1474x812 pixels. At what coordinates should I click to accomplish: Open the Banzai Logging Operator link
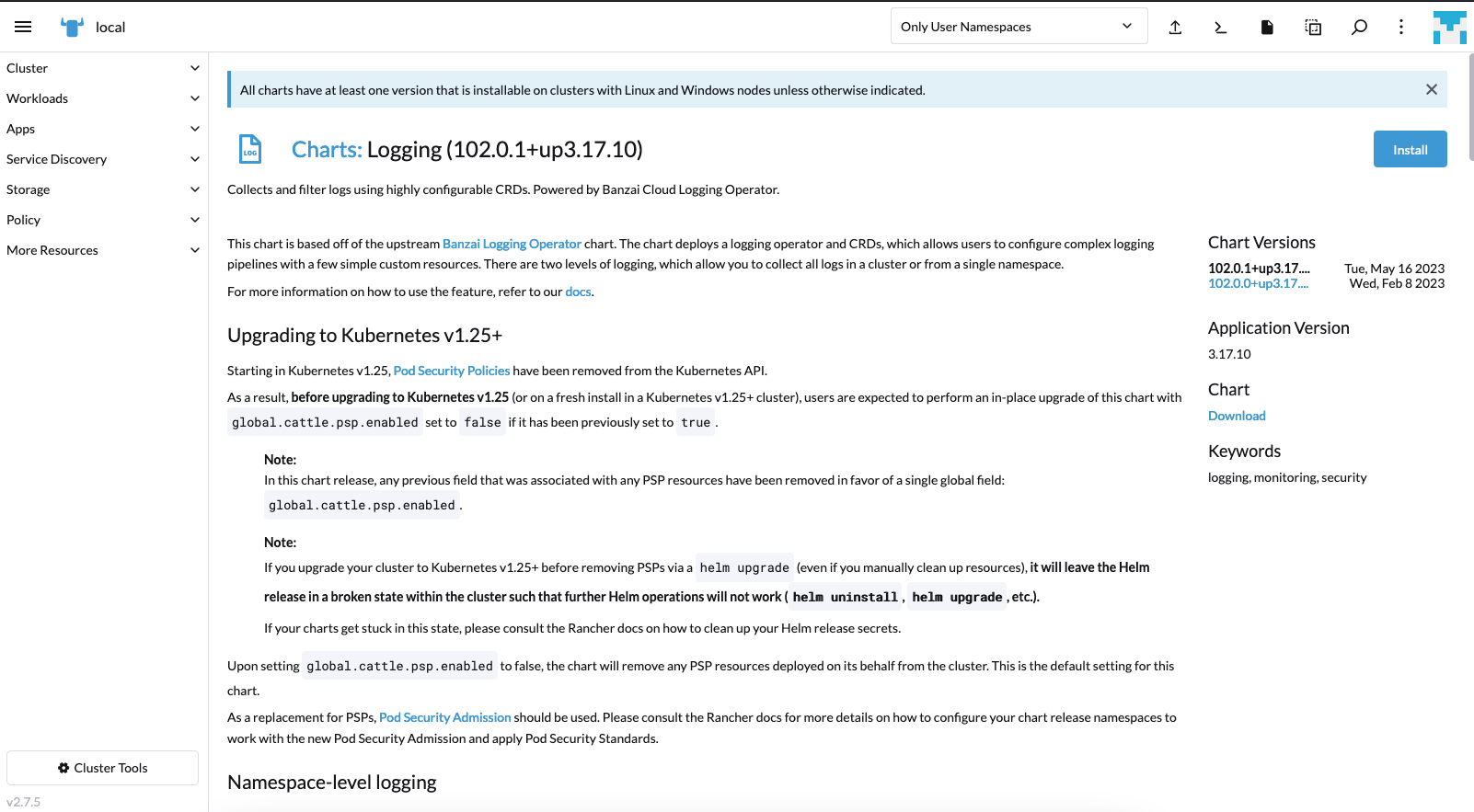click(x=512, y=244)
